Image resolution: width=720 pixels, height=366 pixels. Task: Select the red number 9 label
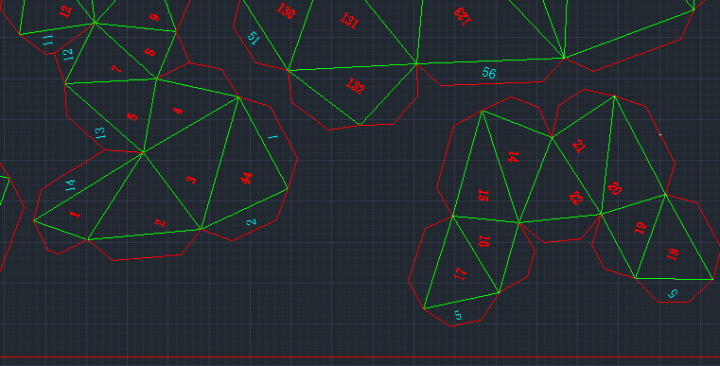point(155,17)
